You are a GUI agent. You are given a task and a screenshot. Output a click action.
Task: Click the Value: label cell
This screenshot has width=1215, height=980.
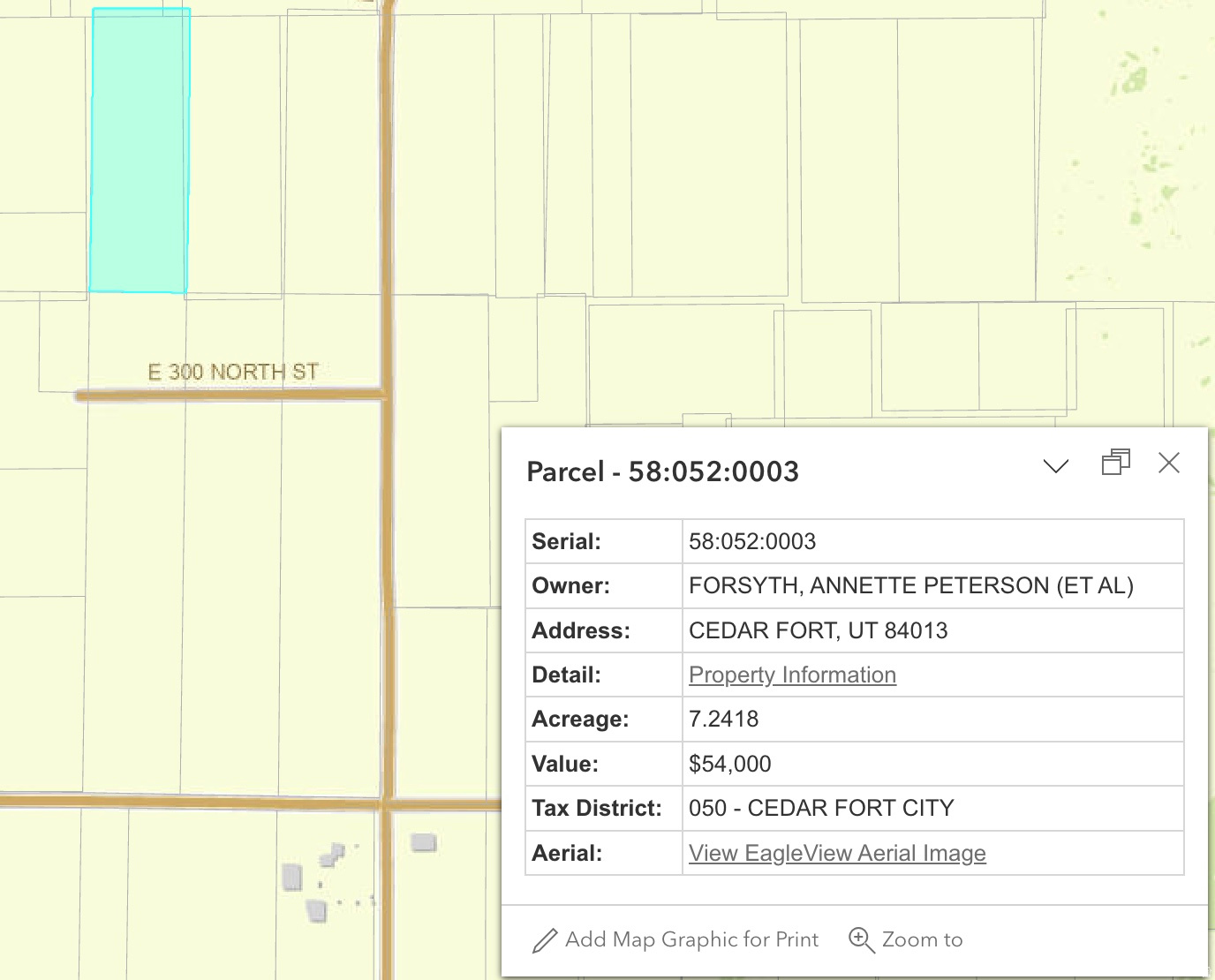[604, 764]
